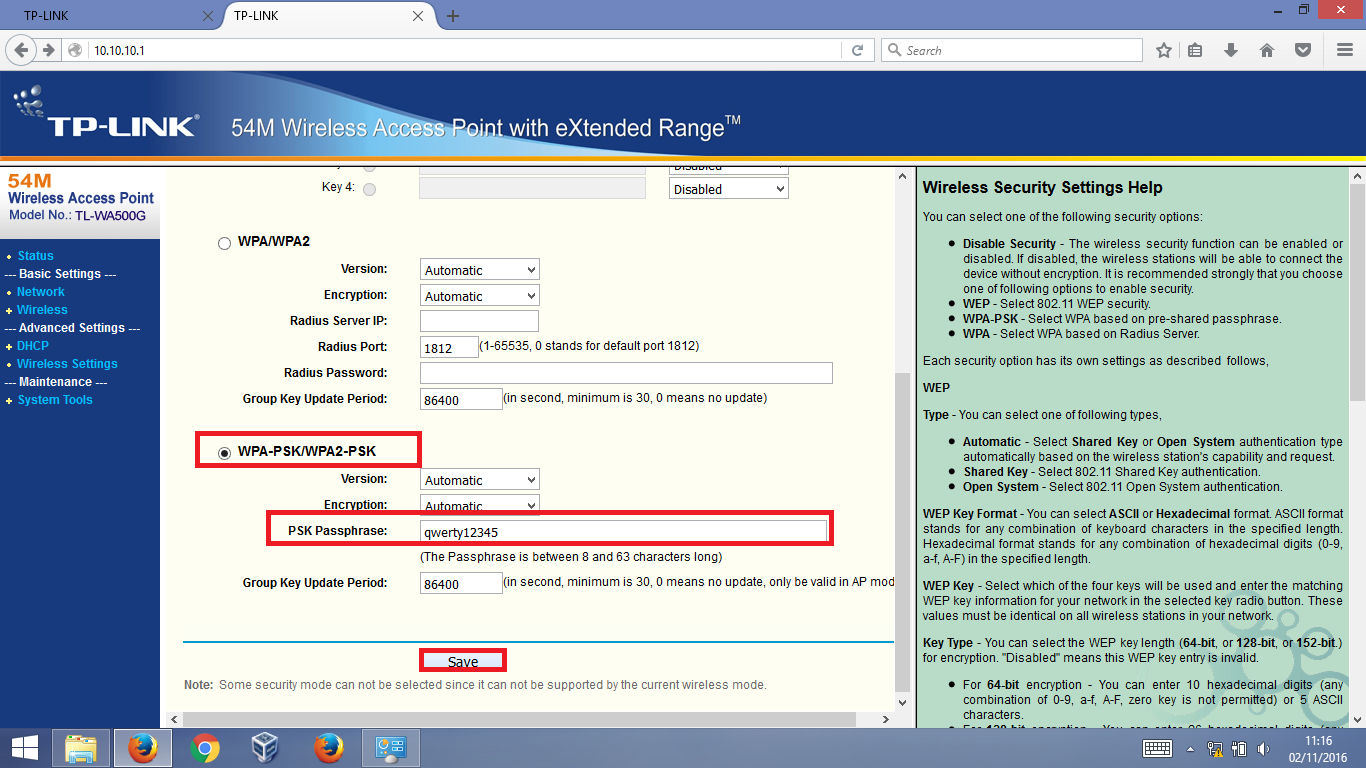
Task: Click the PSK Passphrase field
Action: (x=624, y=531)
